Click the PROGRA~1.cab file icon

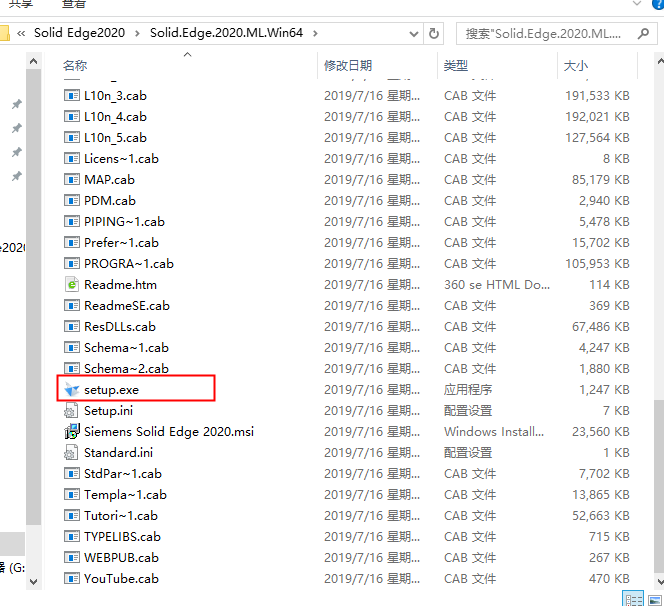tap(72, 264)
